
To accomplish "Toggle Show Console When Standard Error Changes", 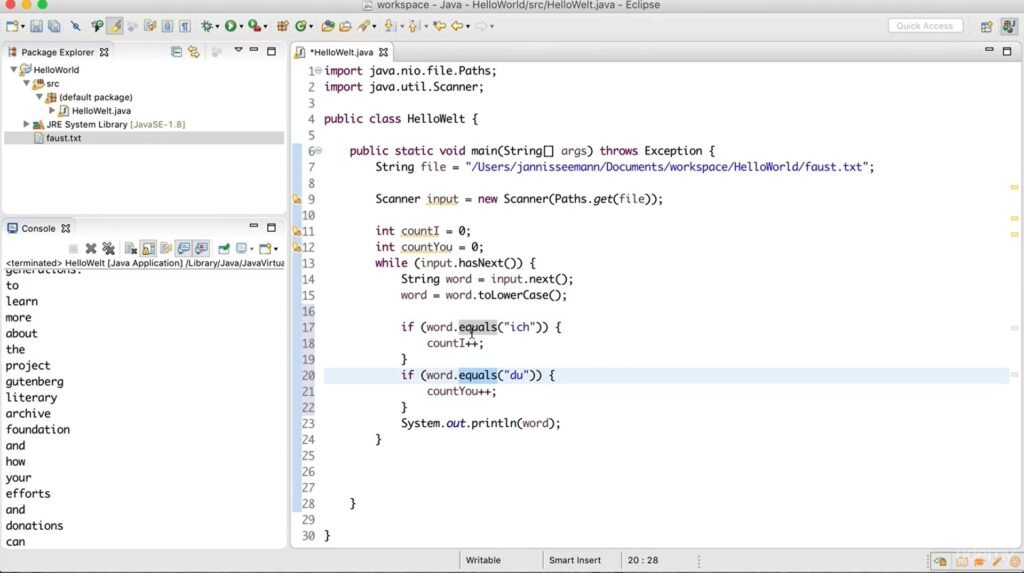I will pos(201,248).
